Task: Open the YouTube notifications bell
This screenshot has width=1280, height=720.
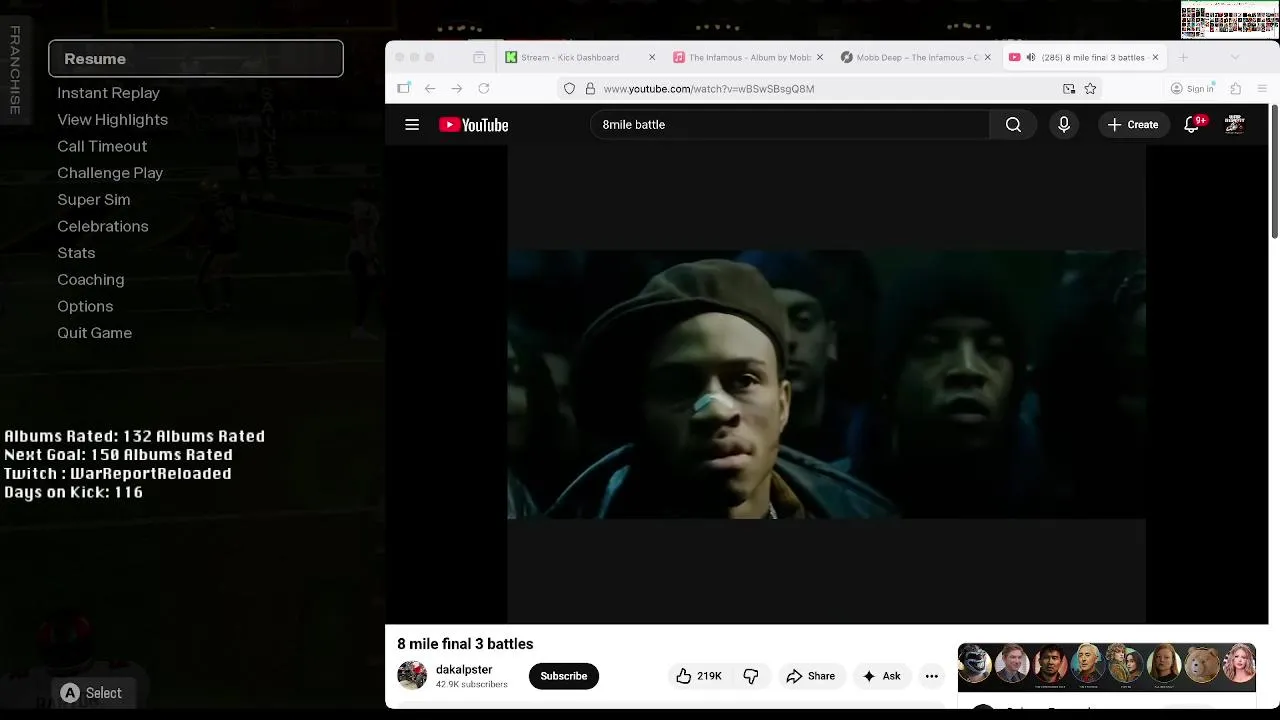Action: point(1192,125)
